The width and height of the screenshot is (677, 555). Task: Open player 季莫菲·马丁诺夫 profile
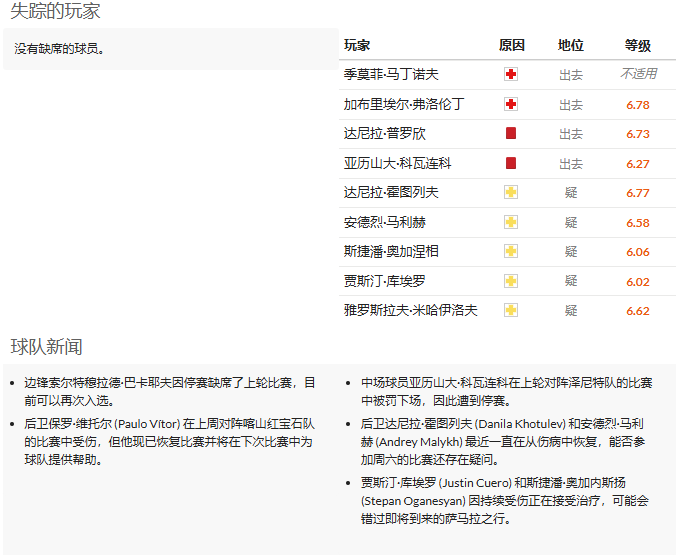(x=391, y=74)
